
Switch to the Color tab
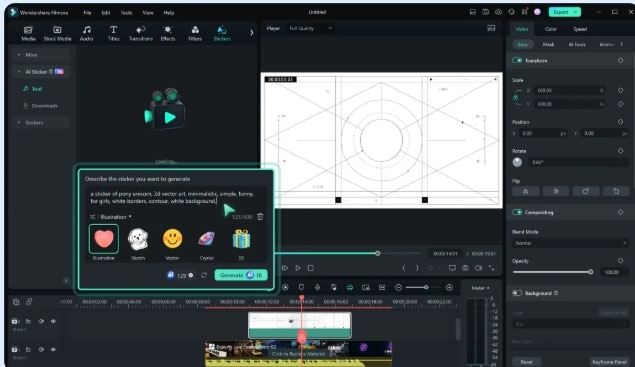pos(550,29)
